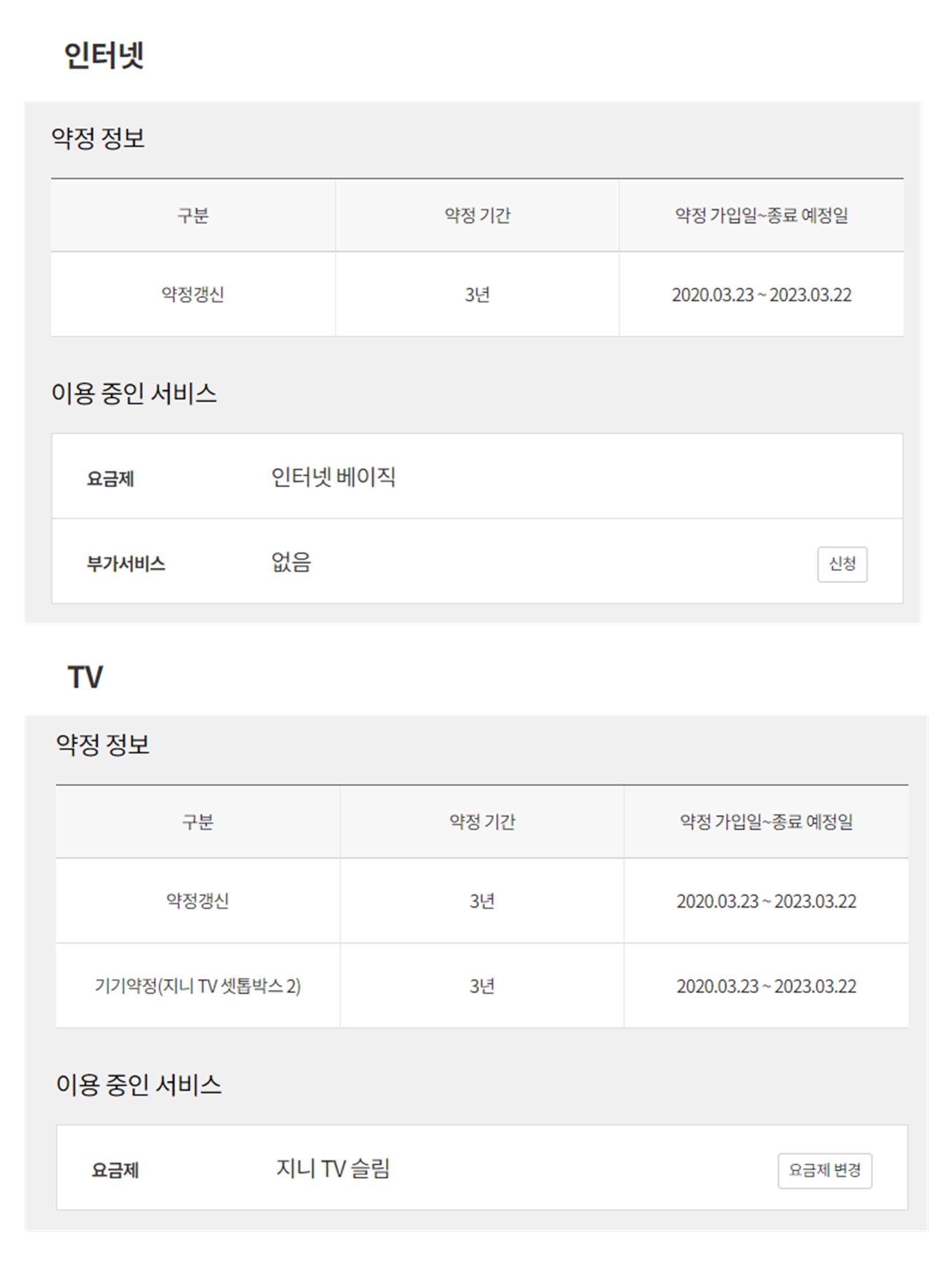Click the TV section heading

pos(86,677)
